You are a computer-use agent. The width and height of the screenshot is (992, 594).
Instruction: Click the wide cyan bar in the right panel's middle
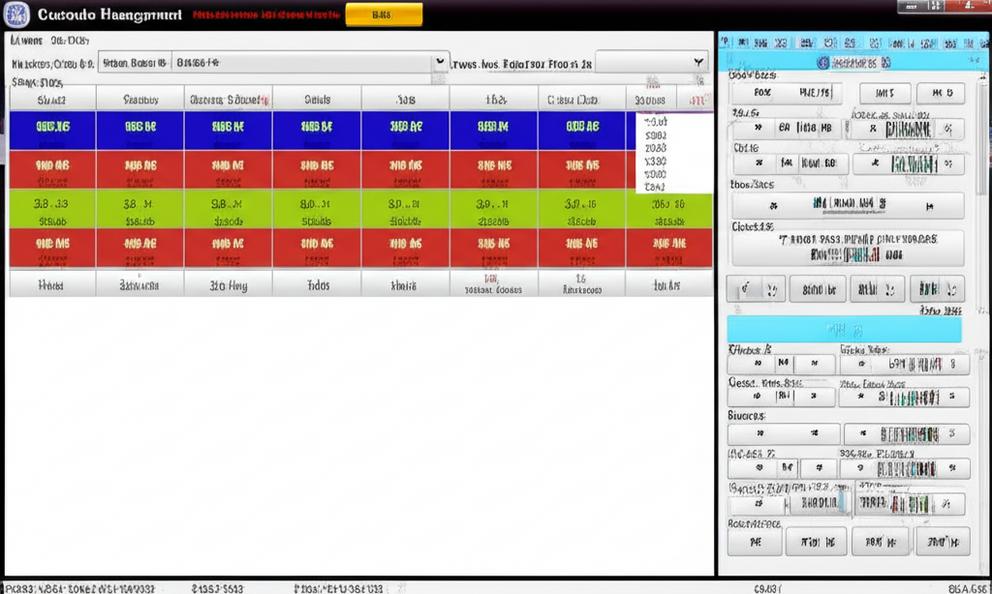pyautogui.click(x=844, y=329)
